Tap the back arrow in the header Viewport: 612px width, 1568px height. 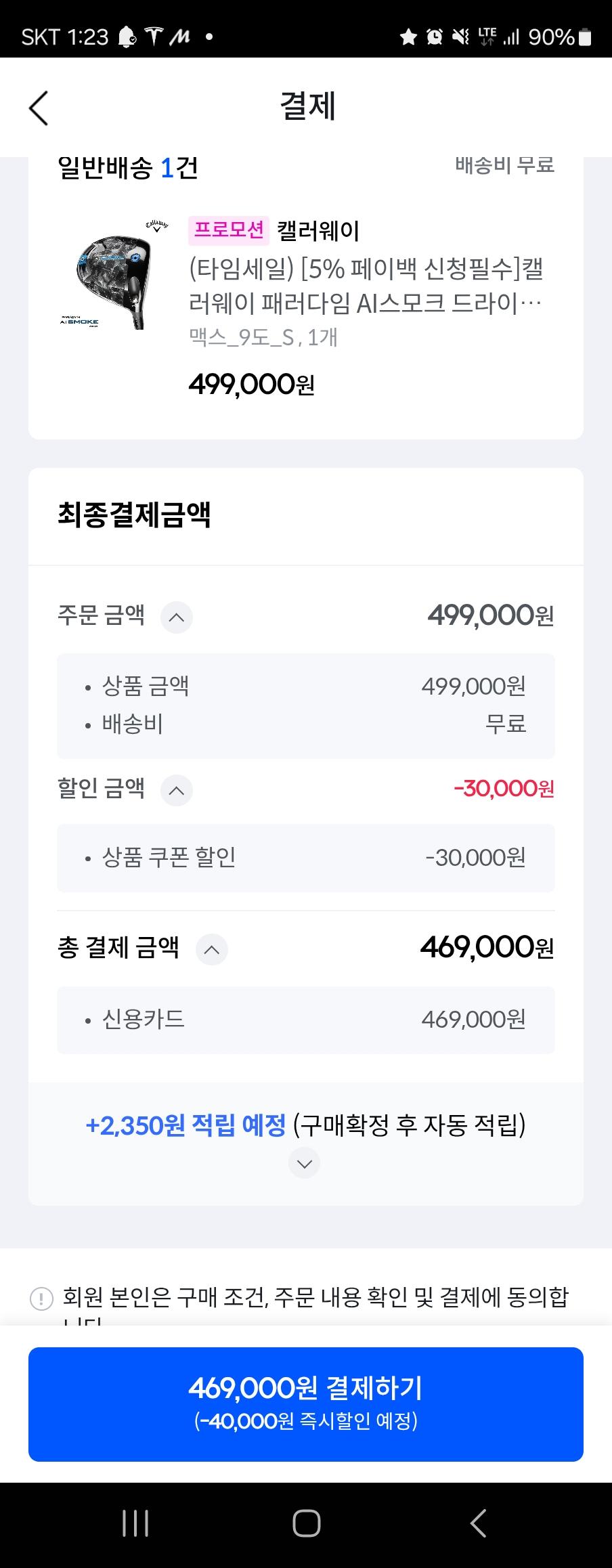coord(39,108)
